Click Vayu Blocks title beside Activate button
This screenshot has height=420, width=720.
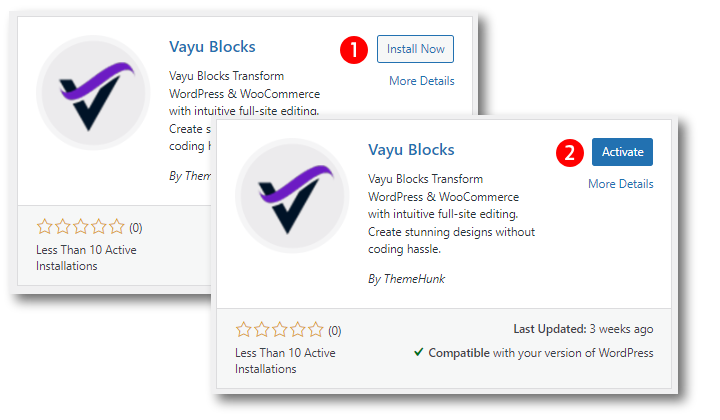(411, 150)
